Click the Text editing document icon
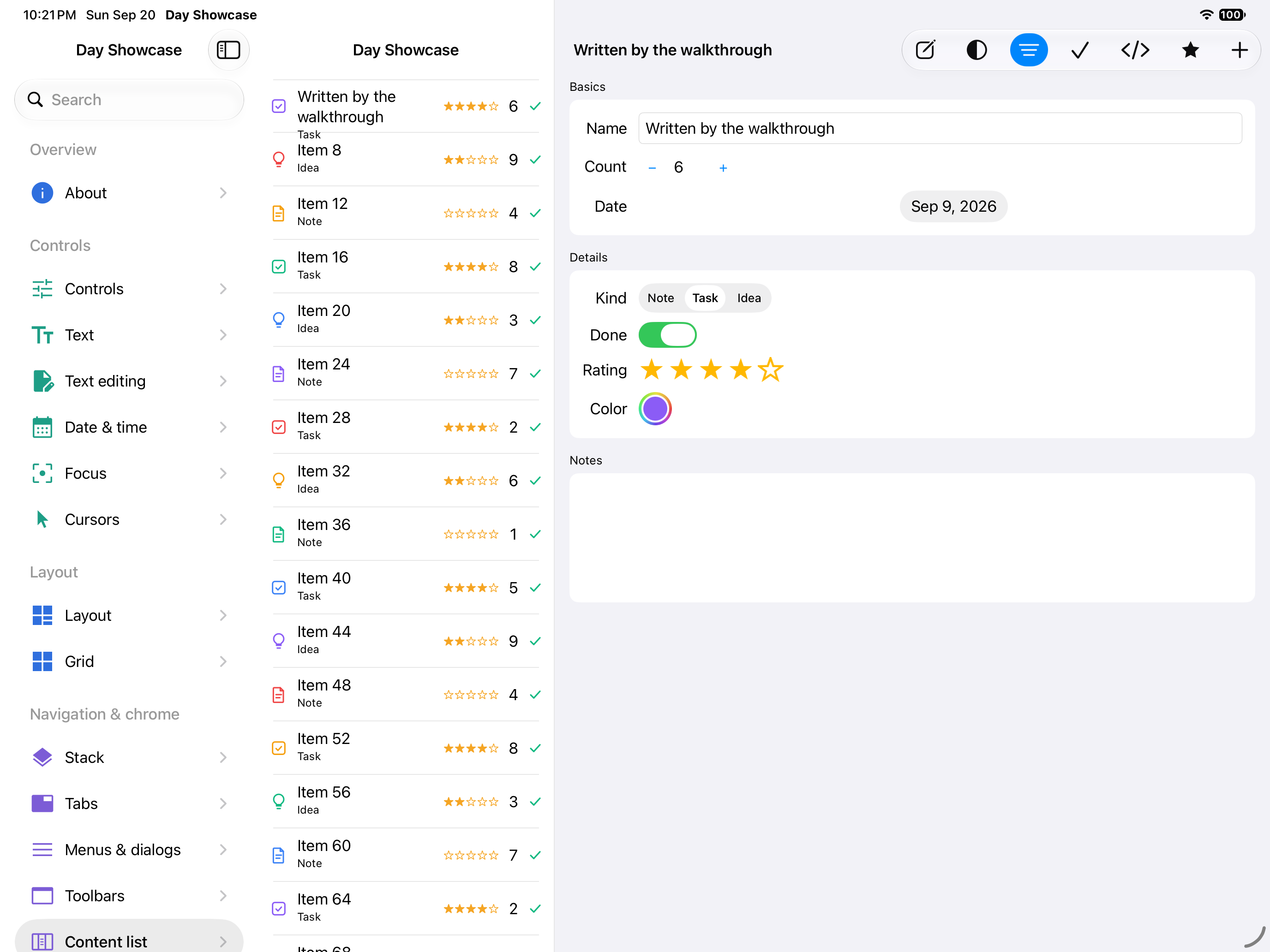 pyautogui.click(x=43, y=381)
